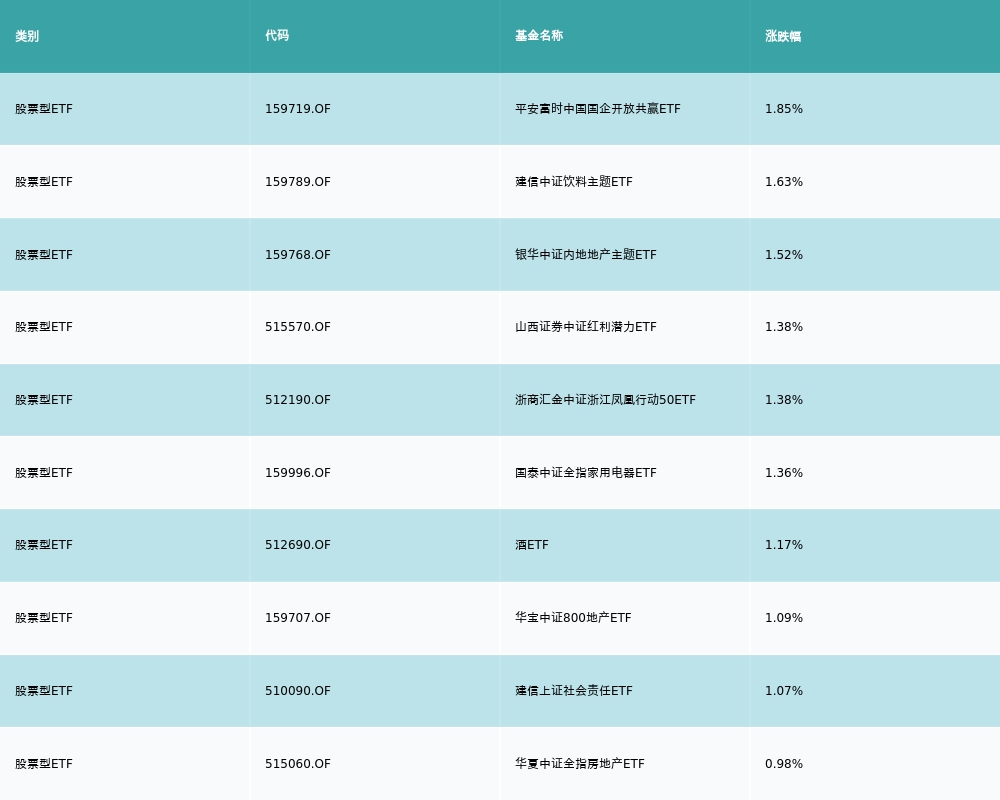Click 银华中证内地地产主题ETF fund name

[x=585, y=255]
